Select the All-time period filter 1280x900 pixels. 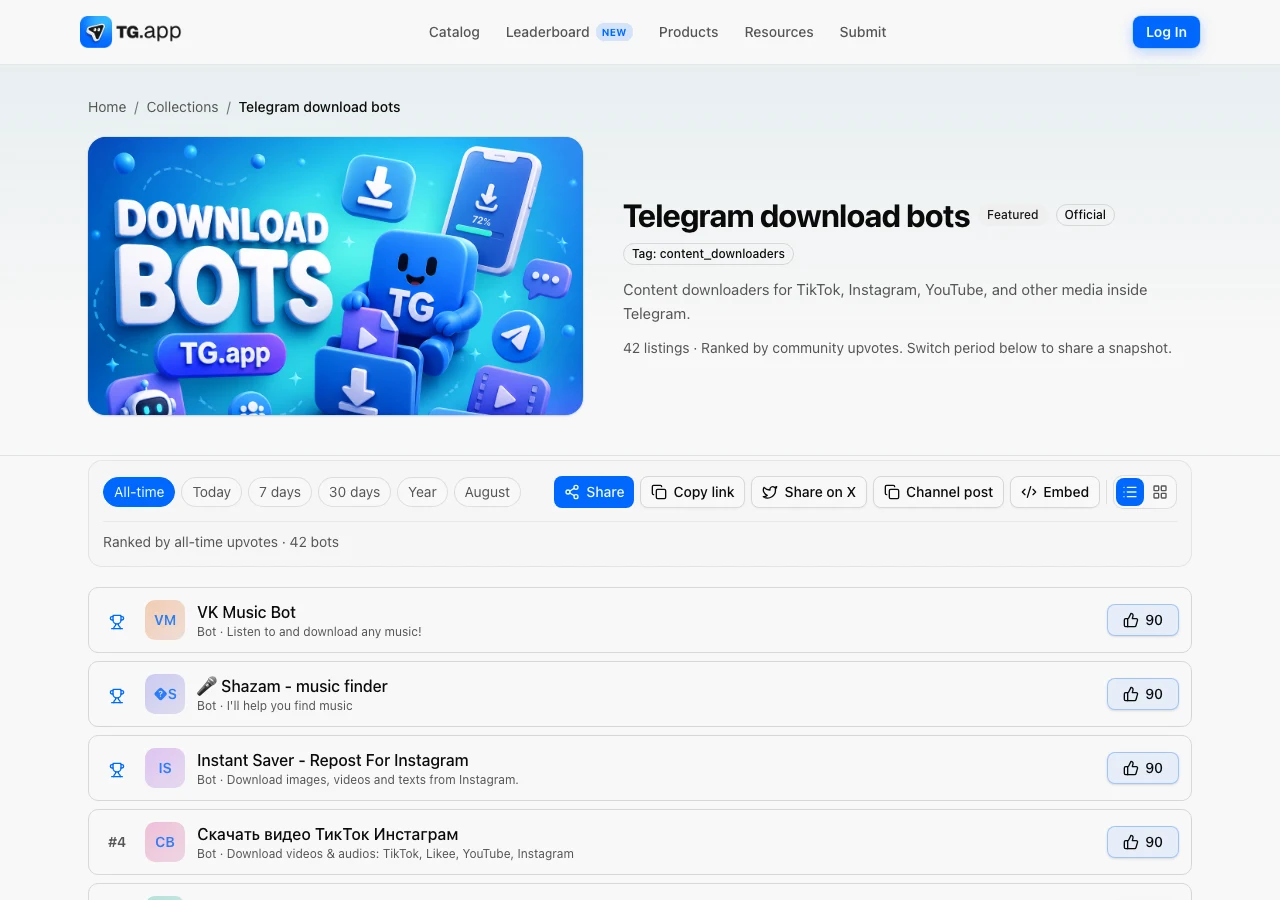coord(139,492)
